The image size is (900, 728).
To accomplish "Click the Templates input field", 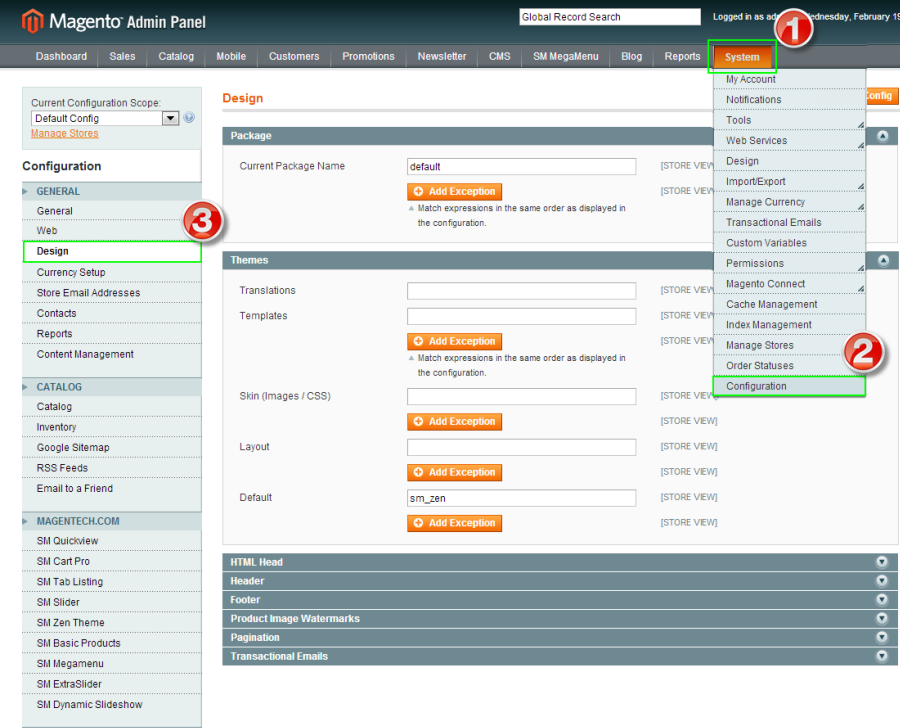I will tap(521, 316).
